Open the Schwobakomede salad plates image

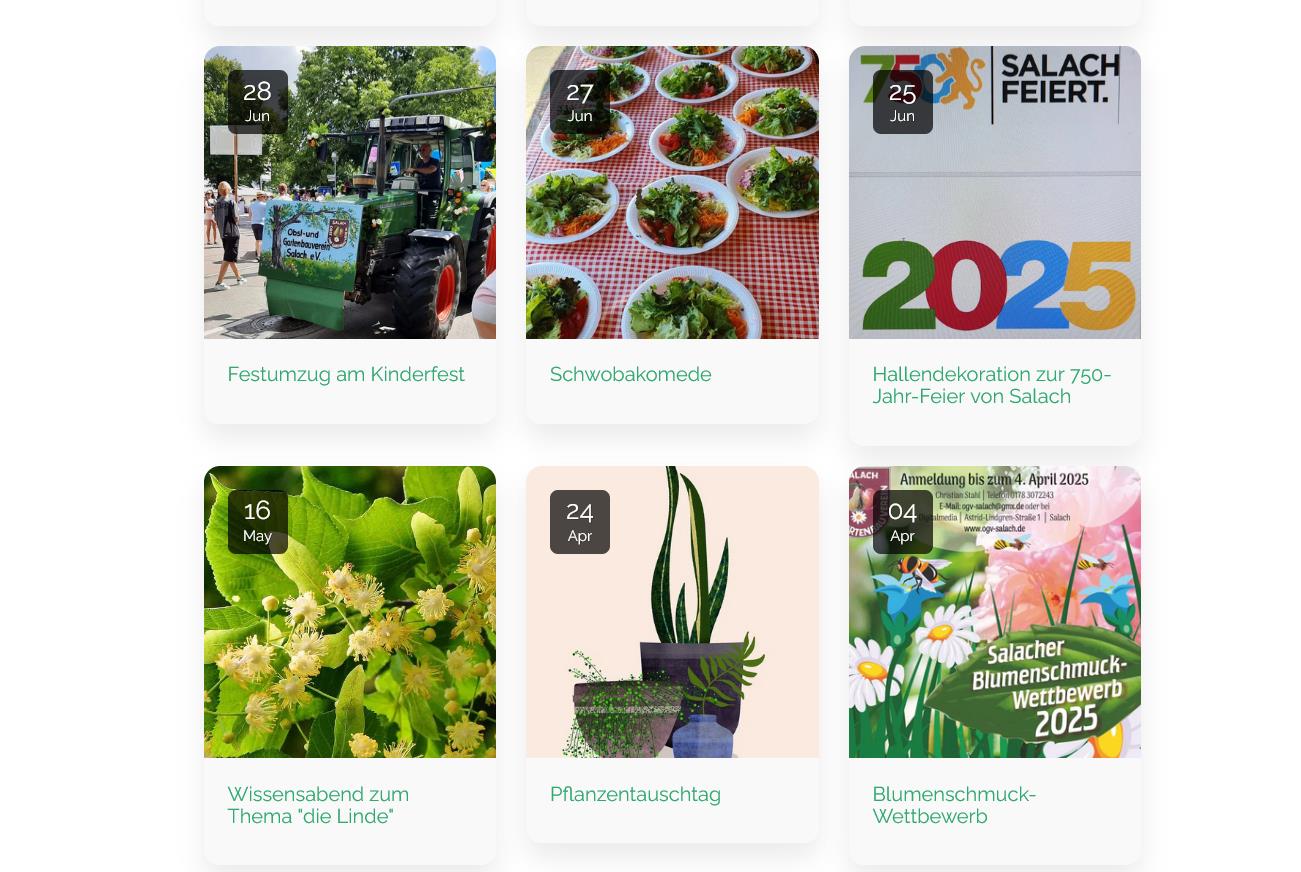coord(672,192)
